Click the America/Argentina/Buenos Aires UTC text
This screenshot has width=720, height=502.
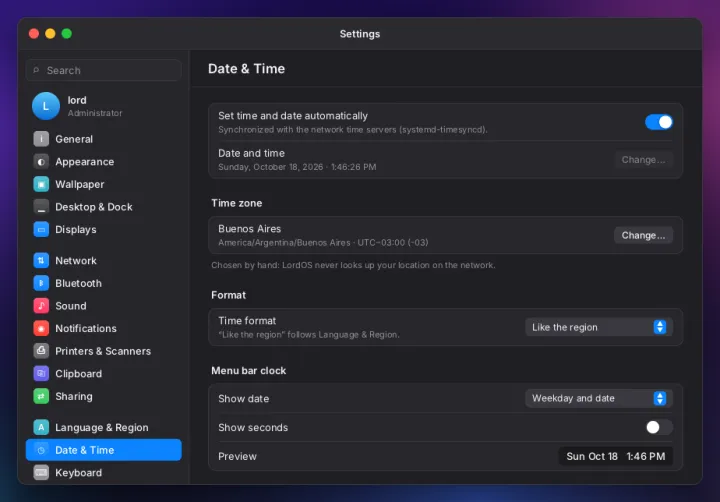point(323,243)
